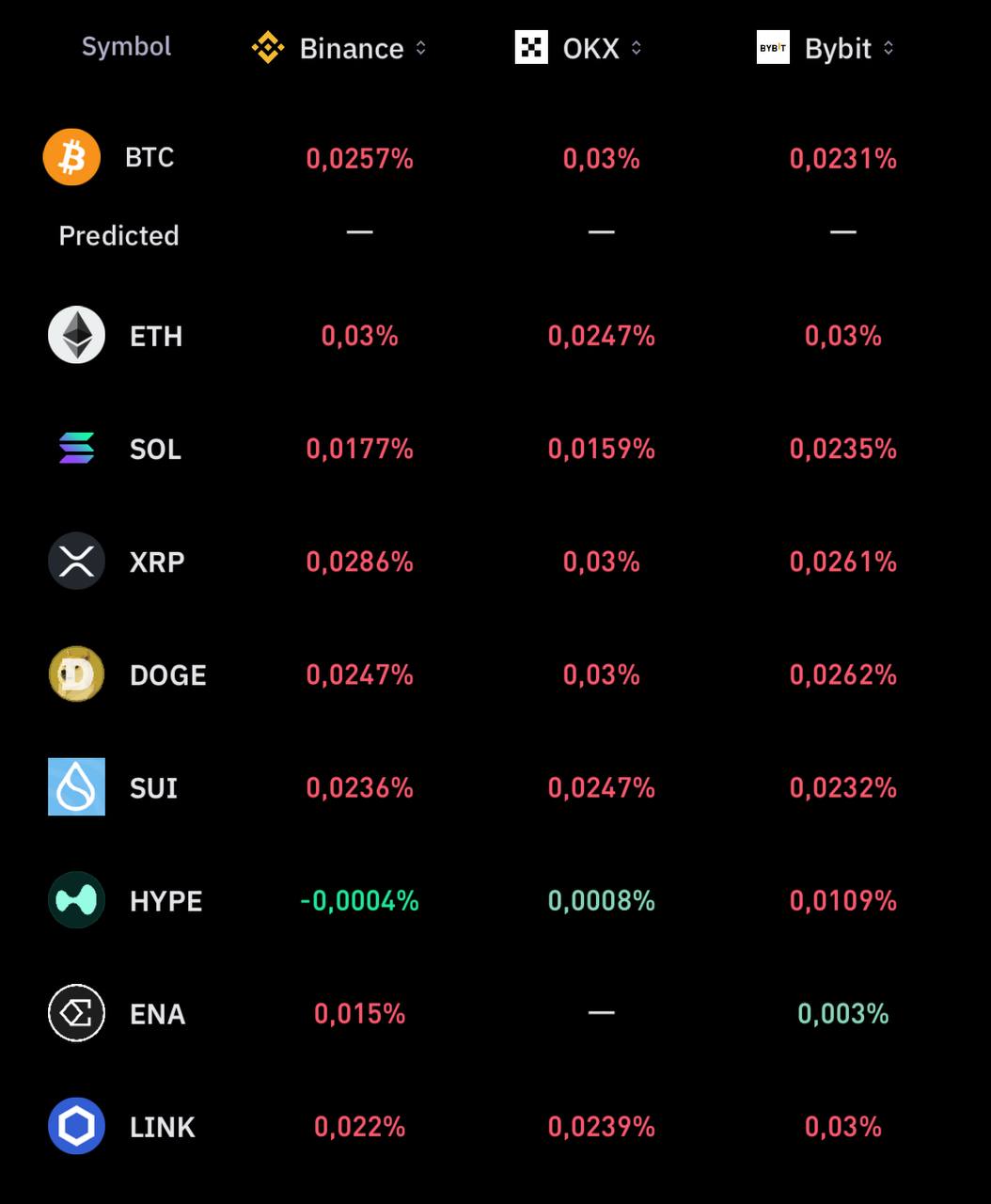Click the Binance logo in header
The image size is (991, 1204).
click(x=268, y=47)
